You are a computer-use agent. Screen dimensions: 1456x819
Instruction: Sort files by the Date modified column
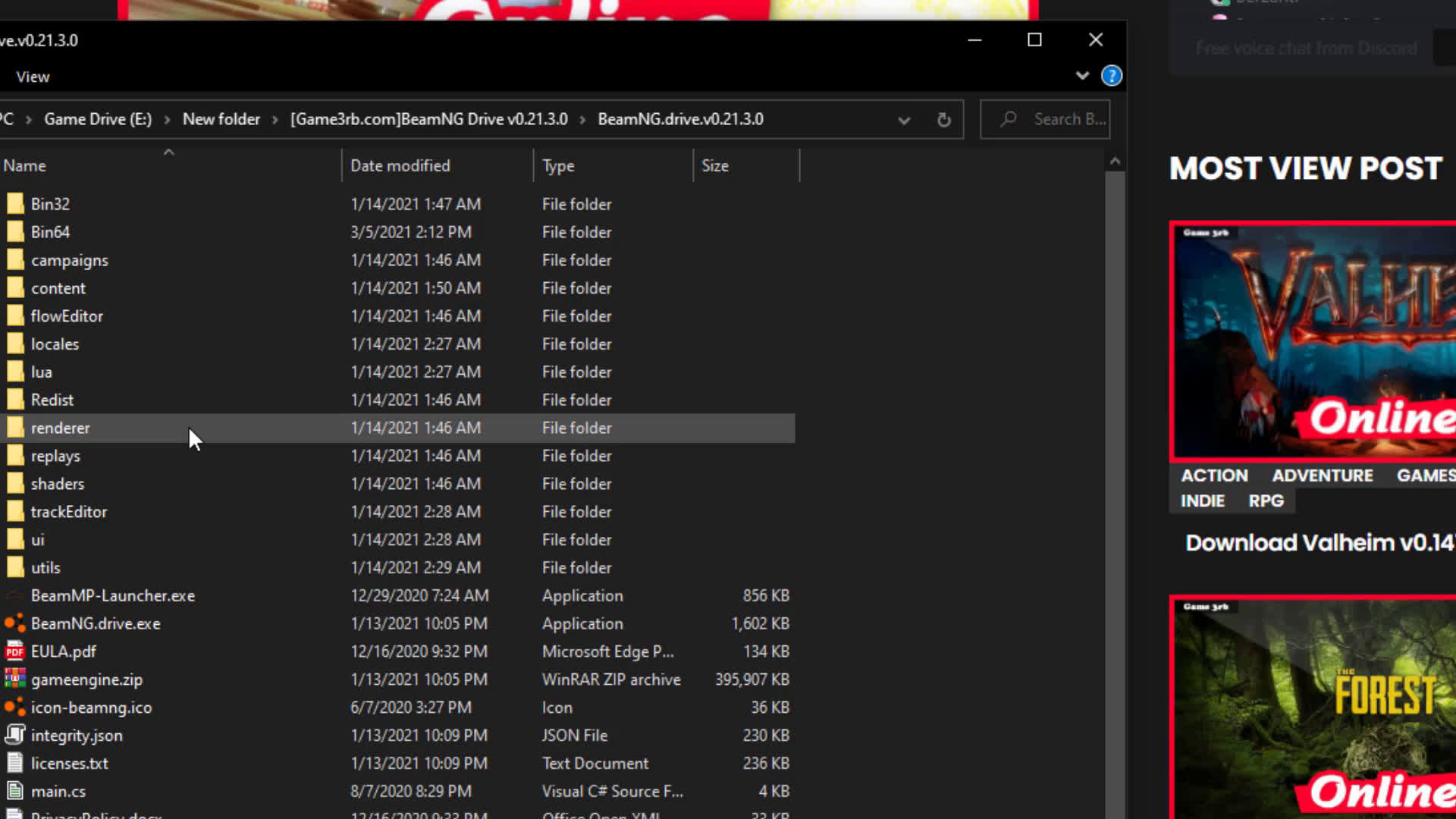pyautogui.click(x=400, y=165)
